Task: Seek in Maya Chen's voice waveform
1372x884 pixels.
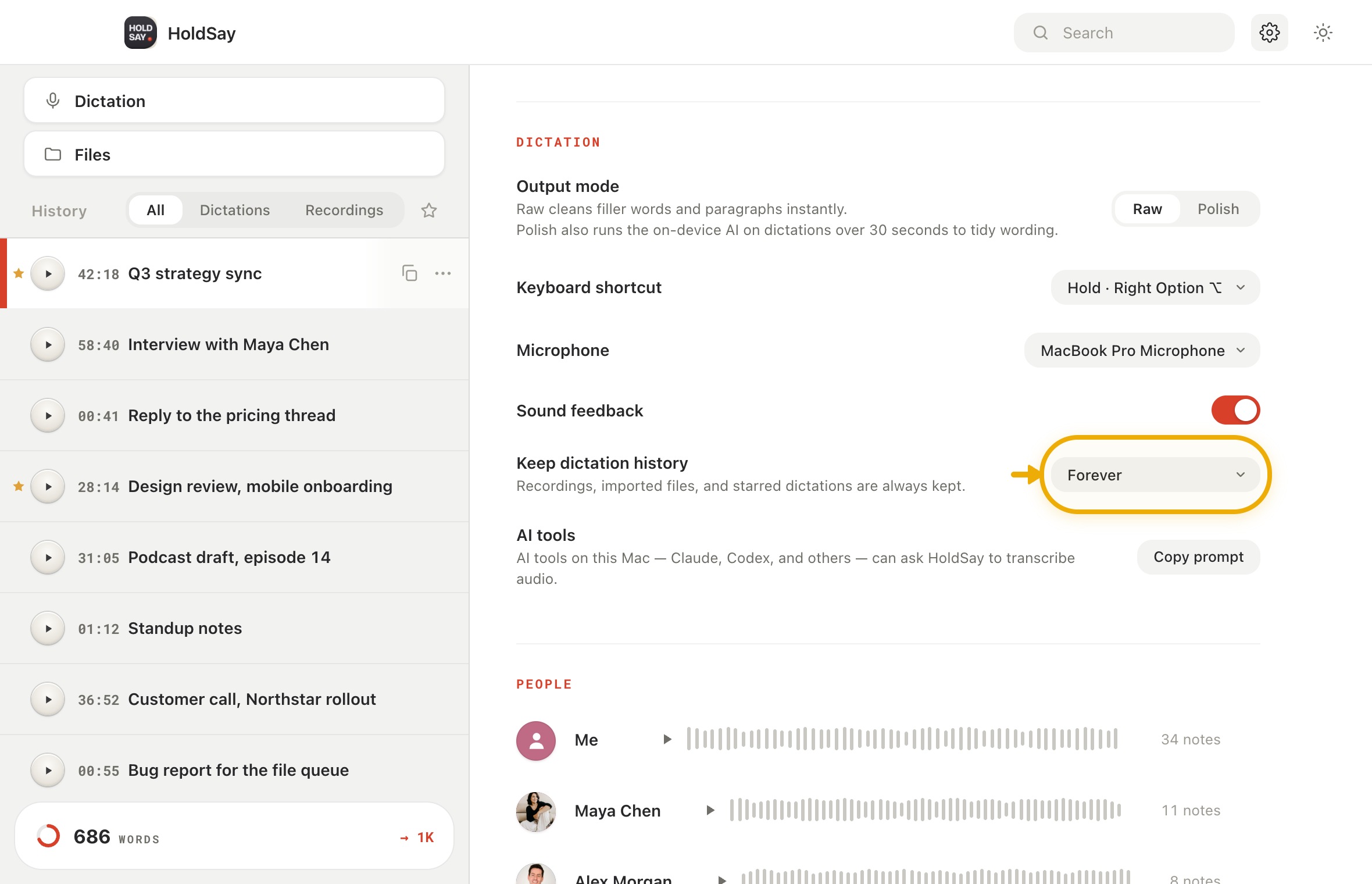Action: (x=925, y=810)
